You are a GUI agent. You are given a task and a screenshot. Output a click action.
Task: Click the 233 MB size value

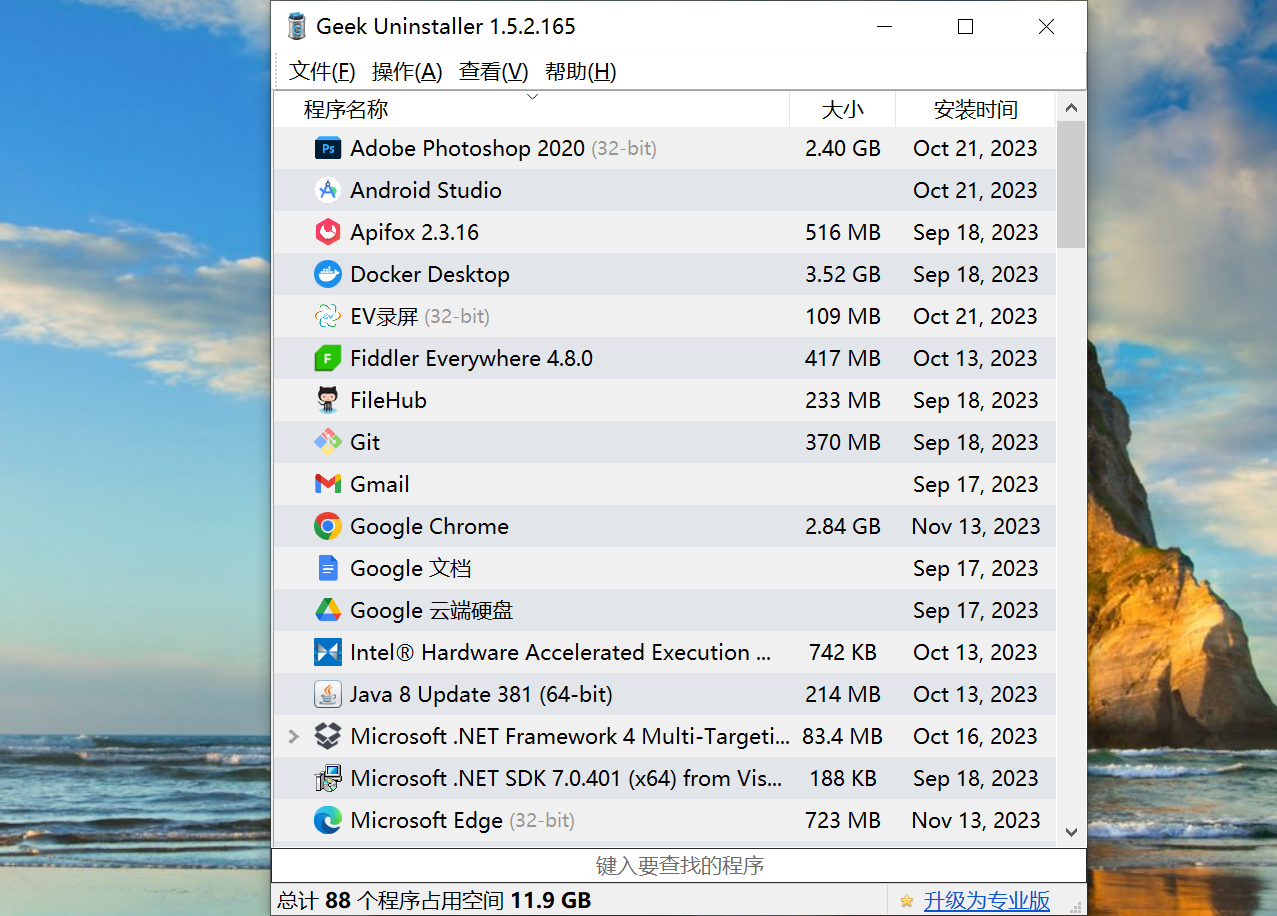843,400
